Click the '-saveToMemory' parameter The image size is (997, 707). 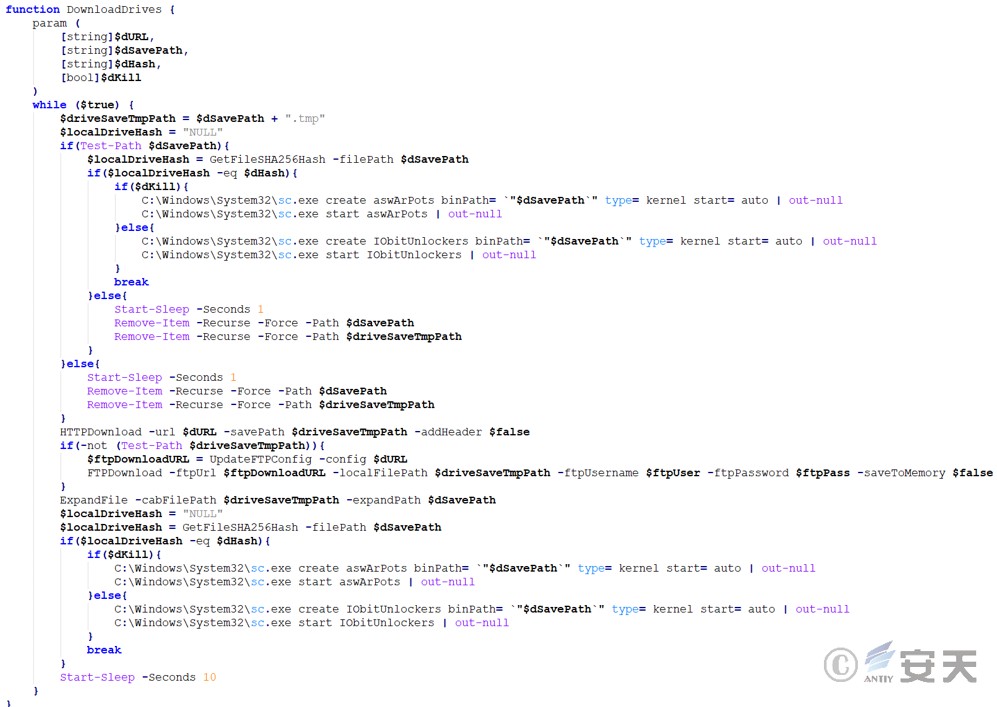[x=901, y=473]
